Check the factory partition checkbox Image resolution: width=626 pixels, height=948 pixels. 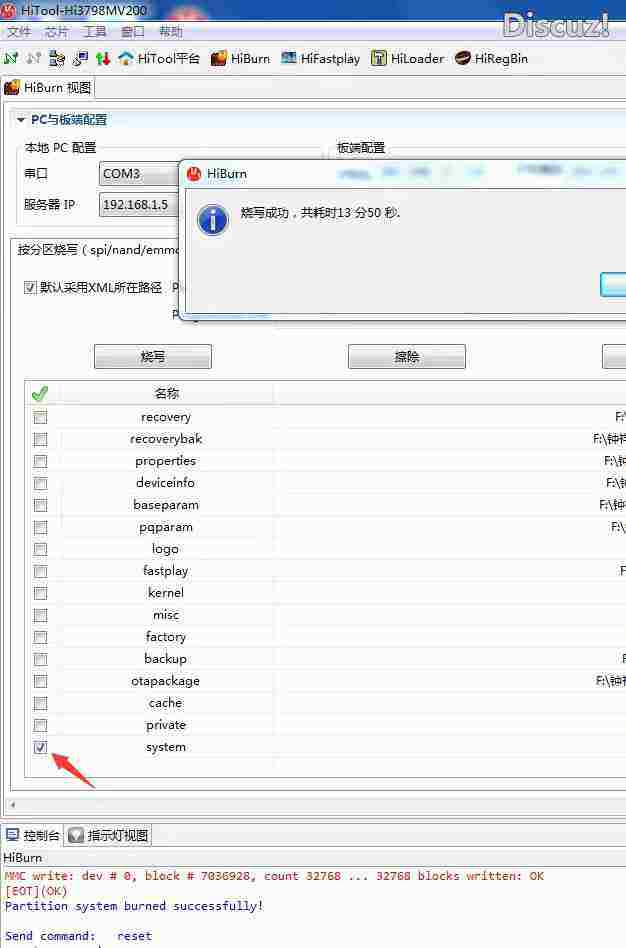click(x=41, y=637)
